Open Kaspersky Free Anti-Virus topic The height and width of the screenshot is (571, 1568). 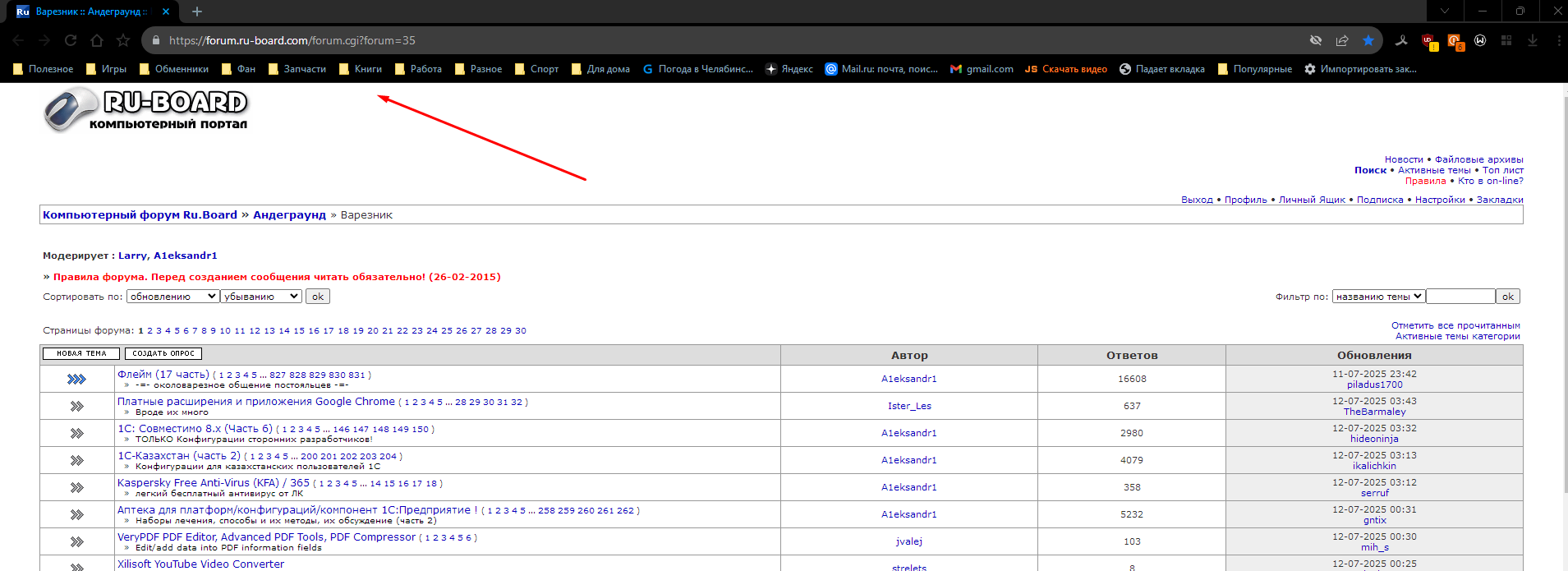214,483
